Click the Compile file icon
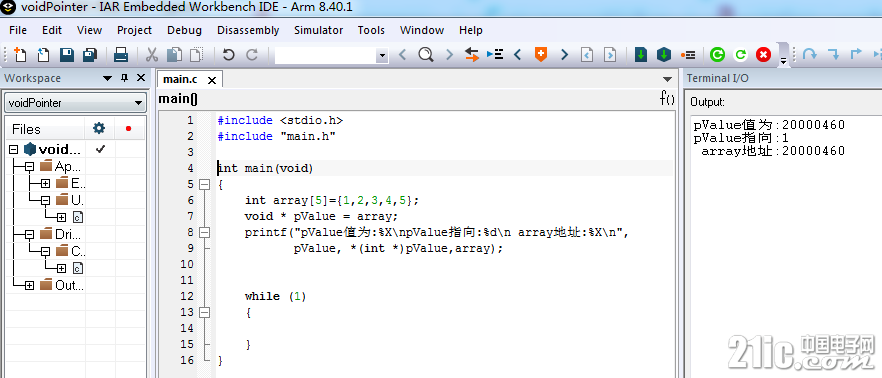 click(x=641, y=55)
